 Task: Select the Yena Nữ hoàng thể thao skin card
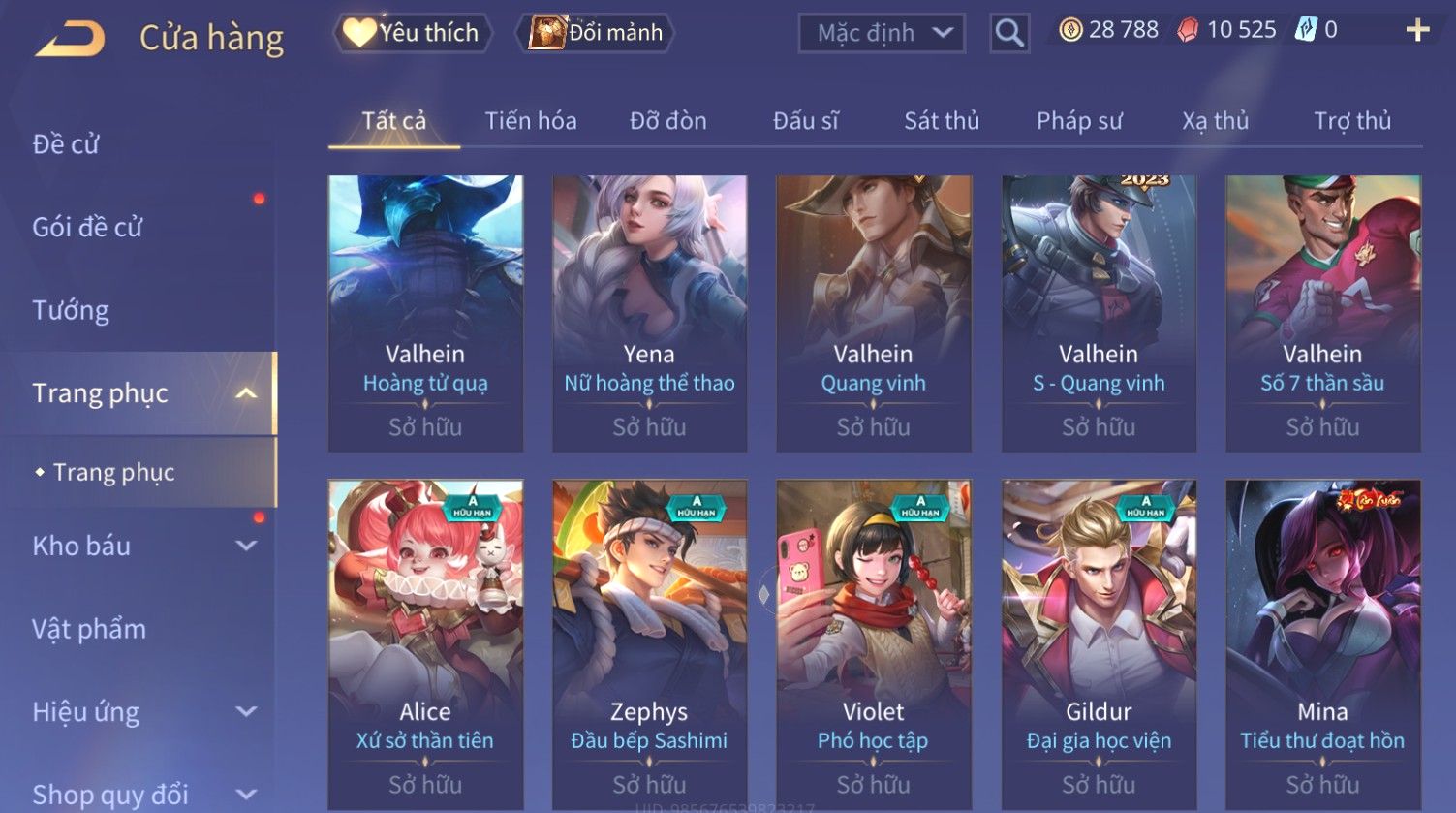coord(649,313)
